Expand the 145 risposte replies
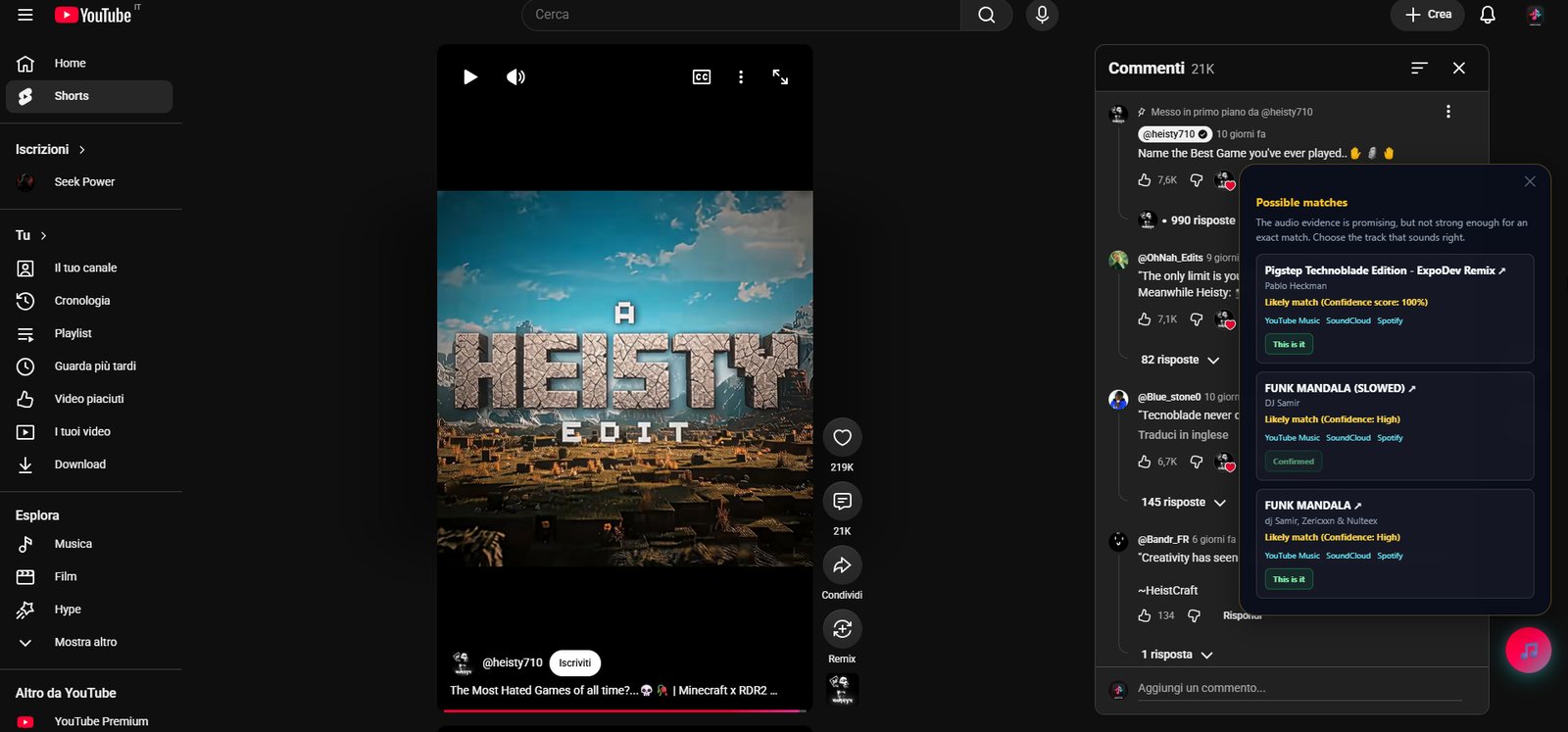 pos(1183,502)
